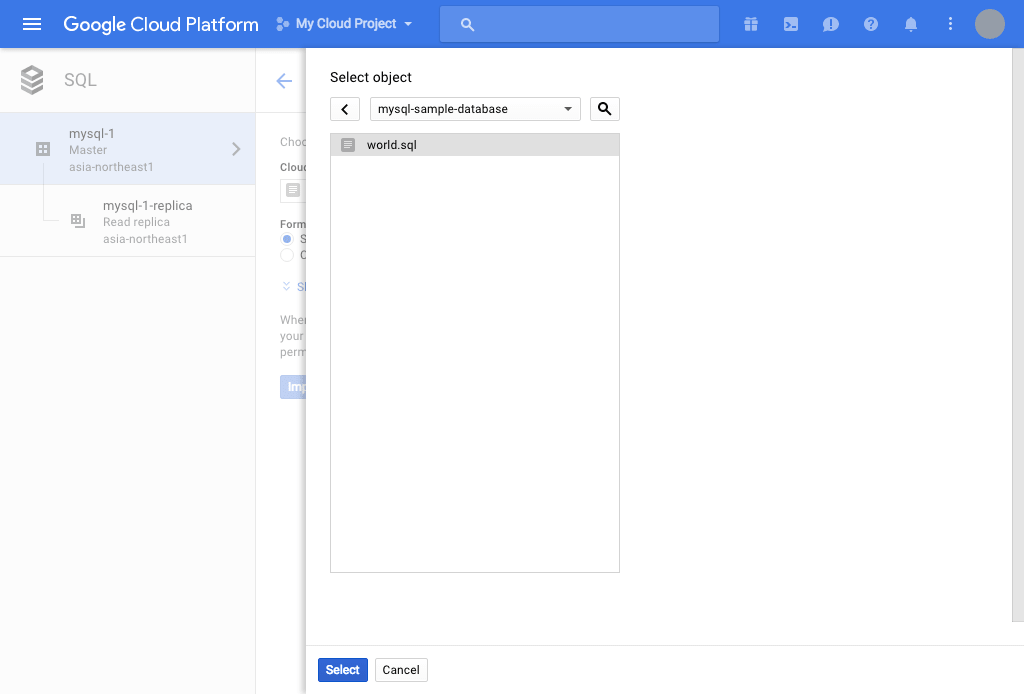Click the file icon in Cloud Storage field

[x=293, y=190]
